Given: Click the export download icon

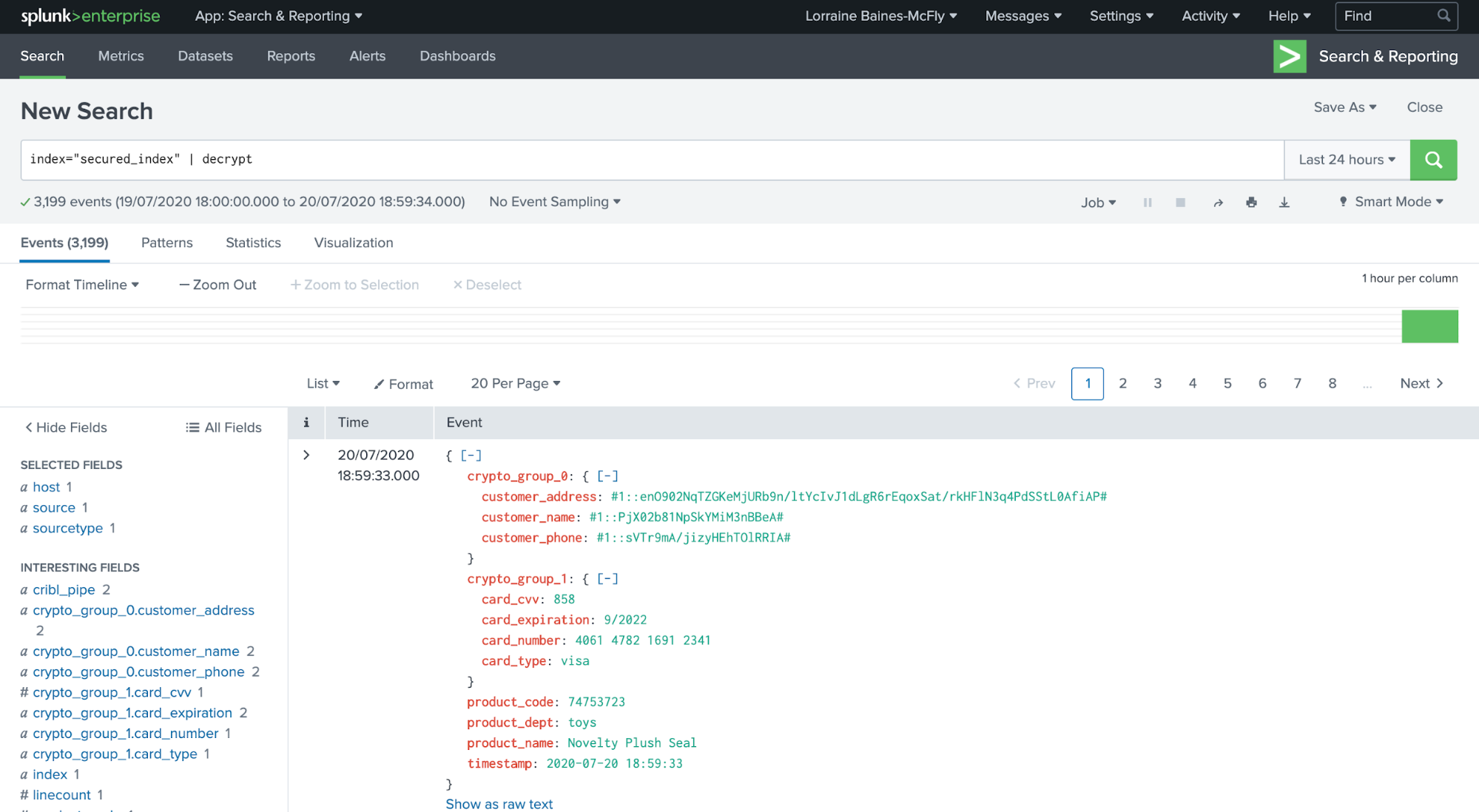Looking at the screenshot, I should click(1284, 203).
